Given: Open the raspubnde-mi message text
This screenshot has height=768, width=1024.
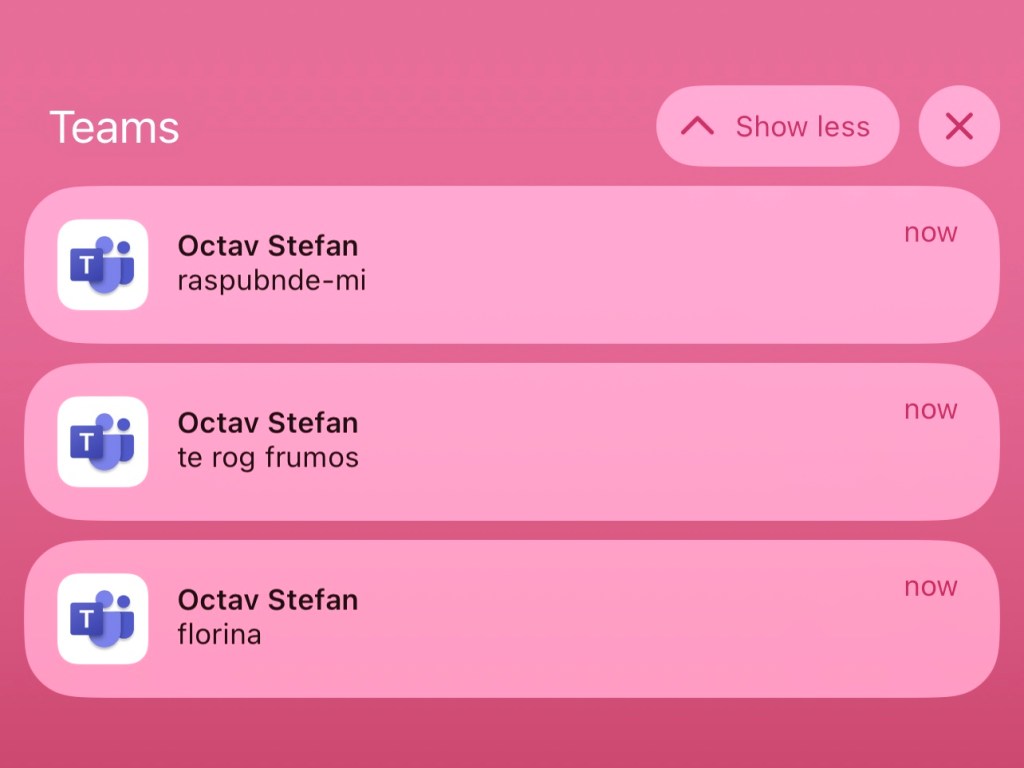Looking at the screenshot, I should 271,281.
